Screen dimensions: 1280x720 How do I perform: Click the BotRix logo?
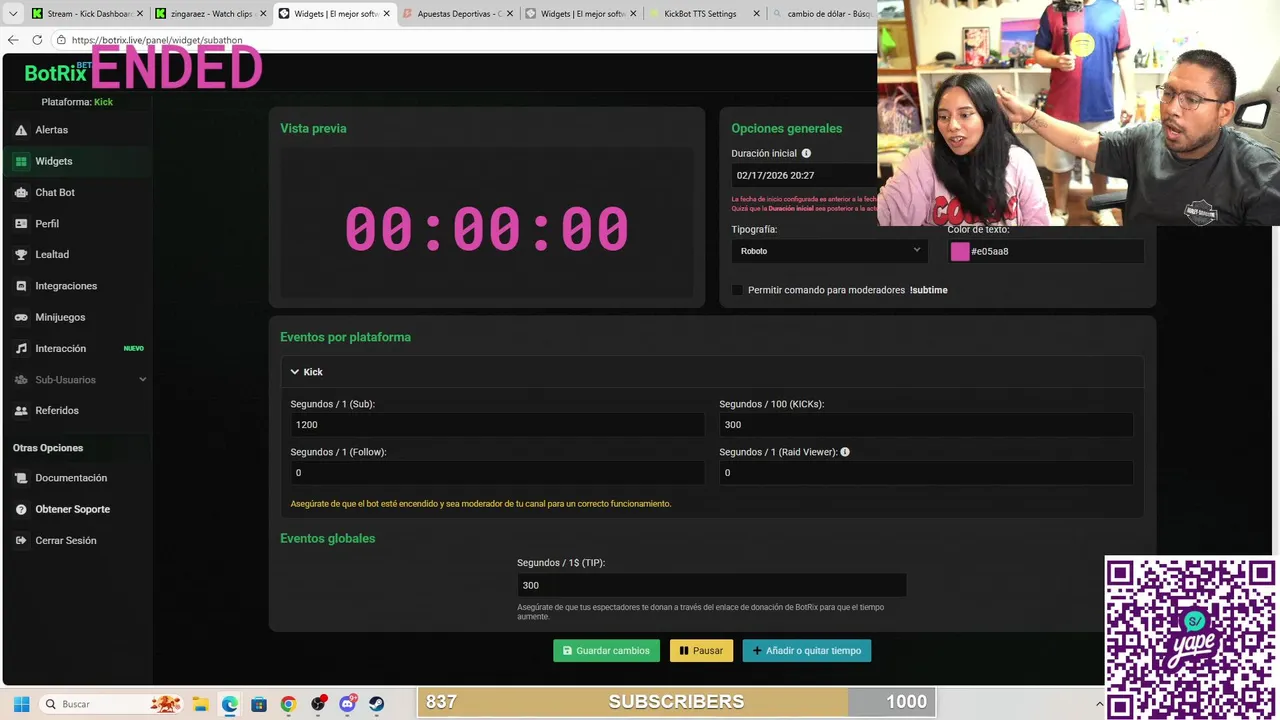pos(56,72)
